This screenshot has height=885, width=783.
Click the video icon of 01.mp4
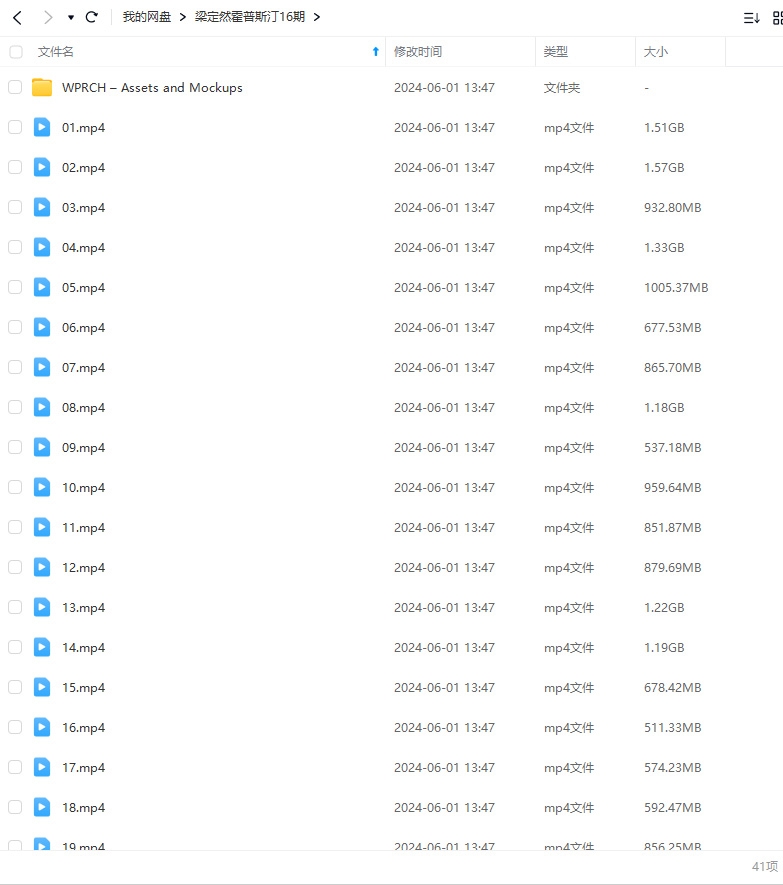click(41, 127)
